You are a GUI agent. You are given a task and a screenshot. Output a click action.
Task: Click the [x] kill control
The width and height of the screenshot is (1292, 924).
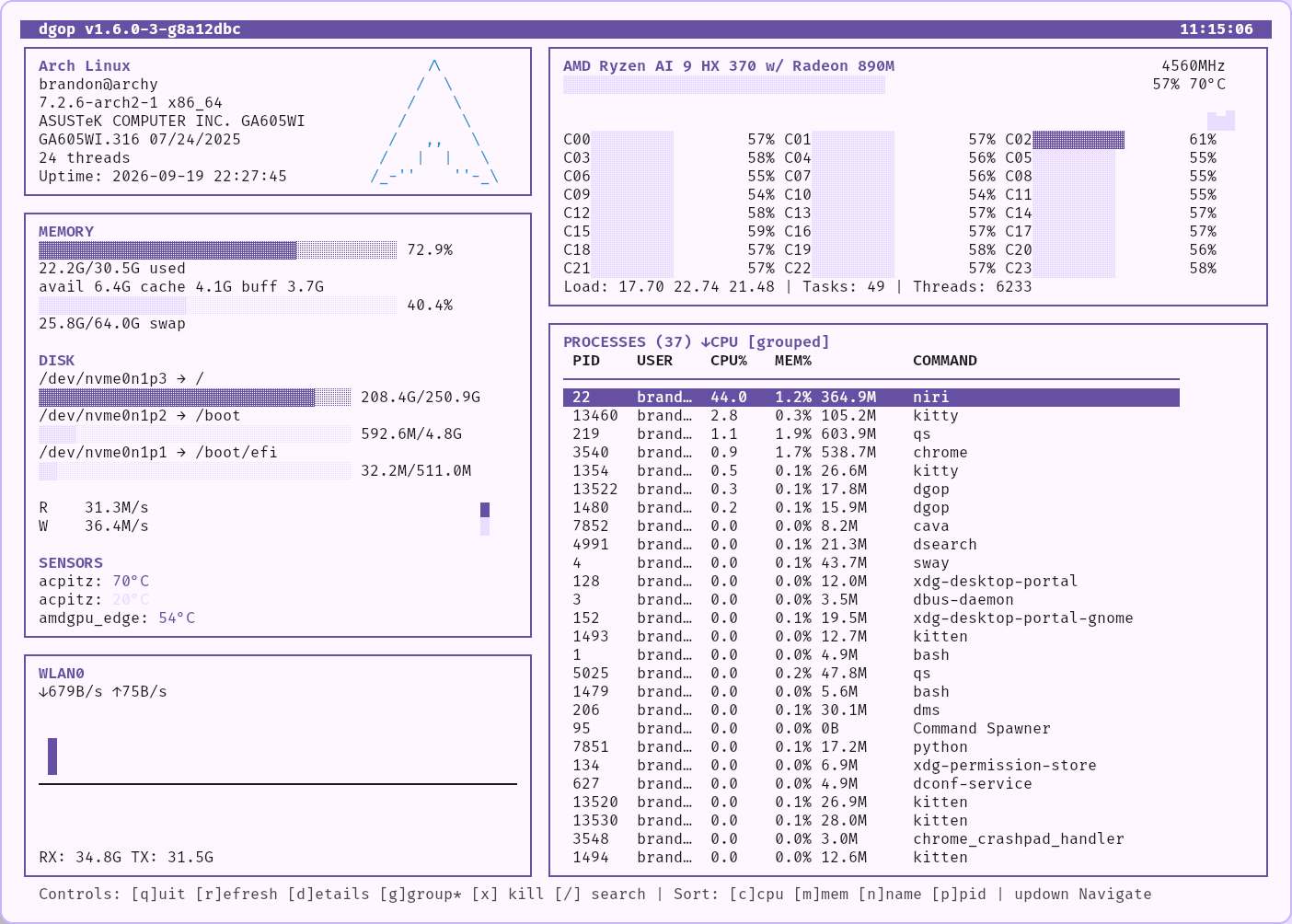(x=508, y=895)
